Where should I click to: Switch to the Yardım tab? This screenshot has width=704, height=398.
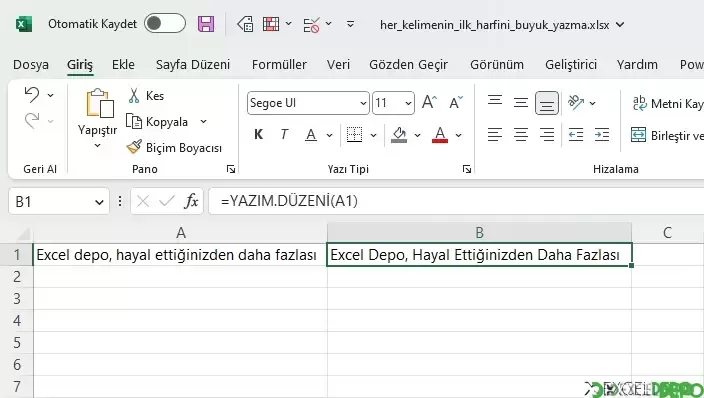[x=637, y=65]
